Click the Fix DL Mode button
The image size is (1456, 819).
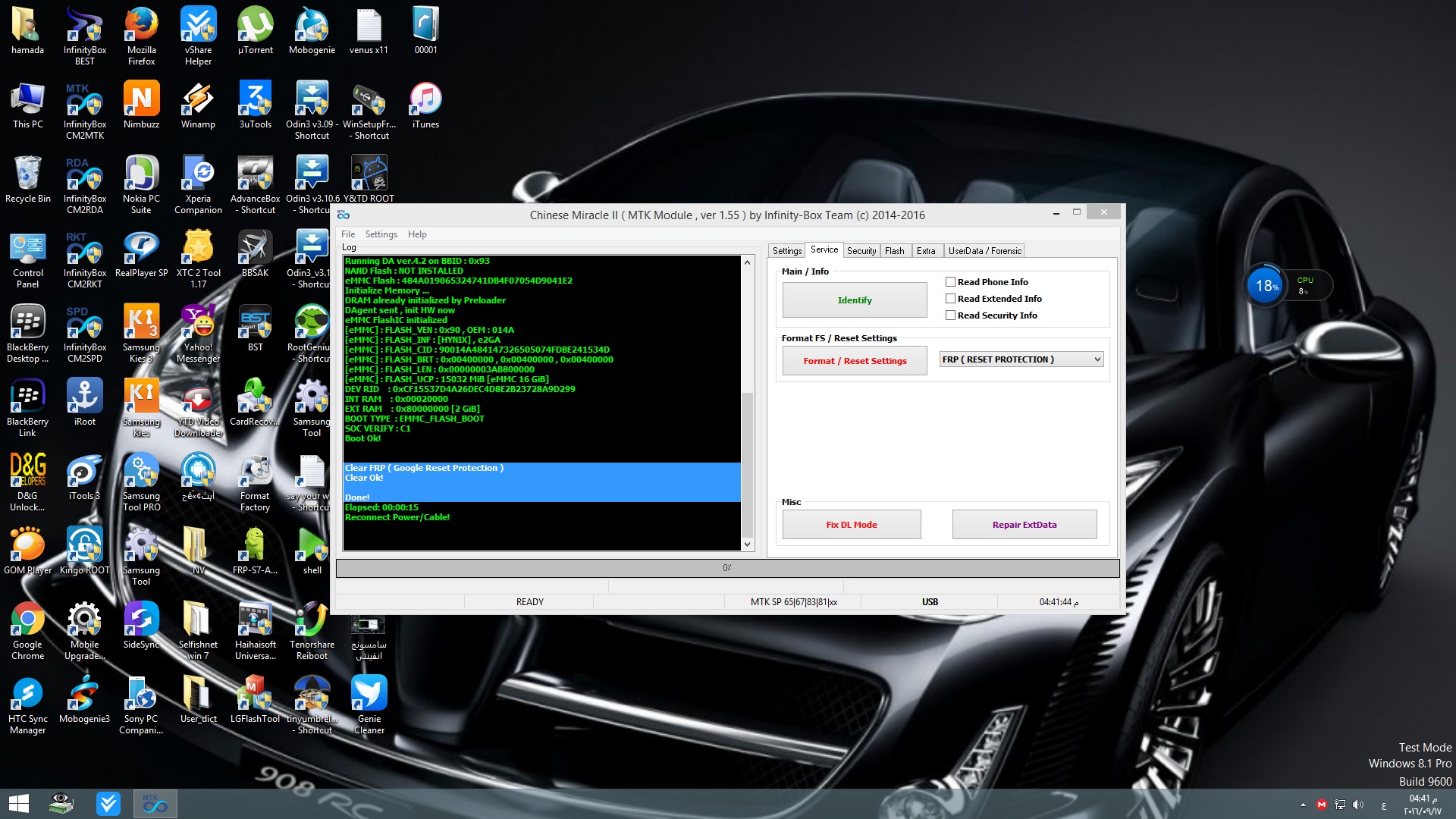tap(852, 525)
